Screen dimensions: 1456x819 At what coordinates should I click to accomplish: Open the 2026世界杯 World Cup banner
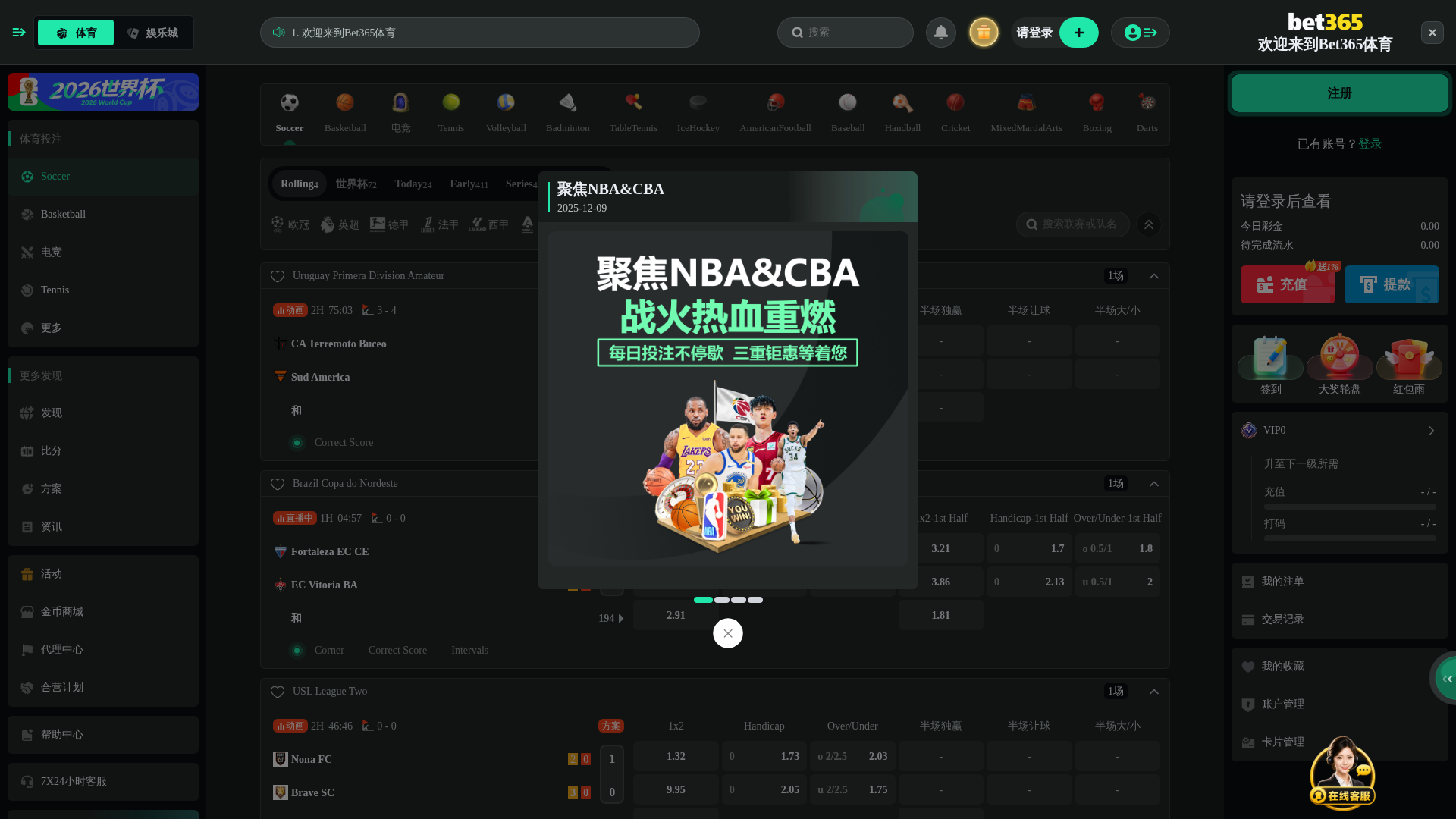pyautogui.click(x=103, y=92)
